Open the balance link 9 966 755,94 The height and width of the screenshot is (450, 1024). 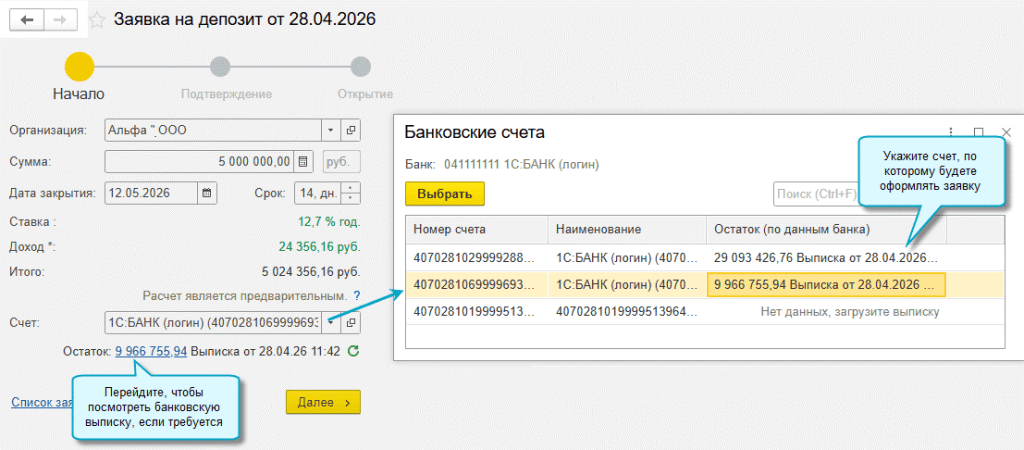[x=152, y=351]
